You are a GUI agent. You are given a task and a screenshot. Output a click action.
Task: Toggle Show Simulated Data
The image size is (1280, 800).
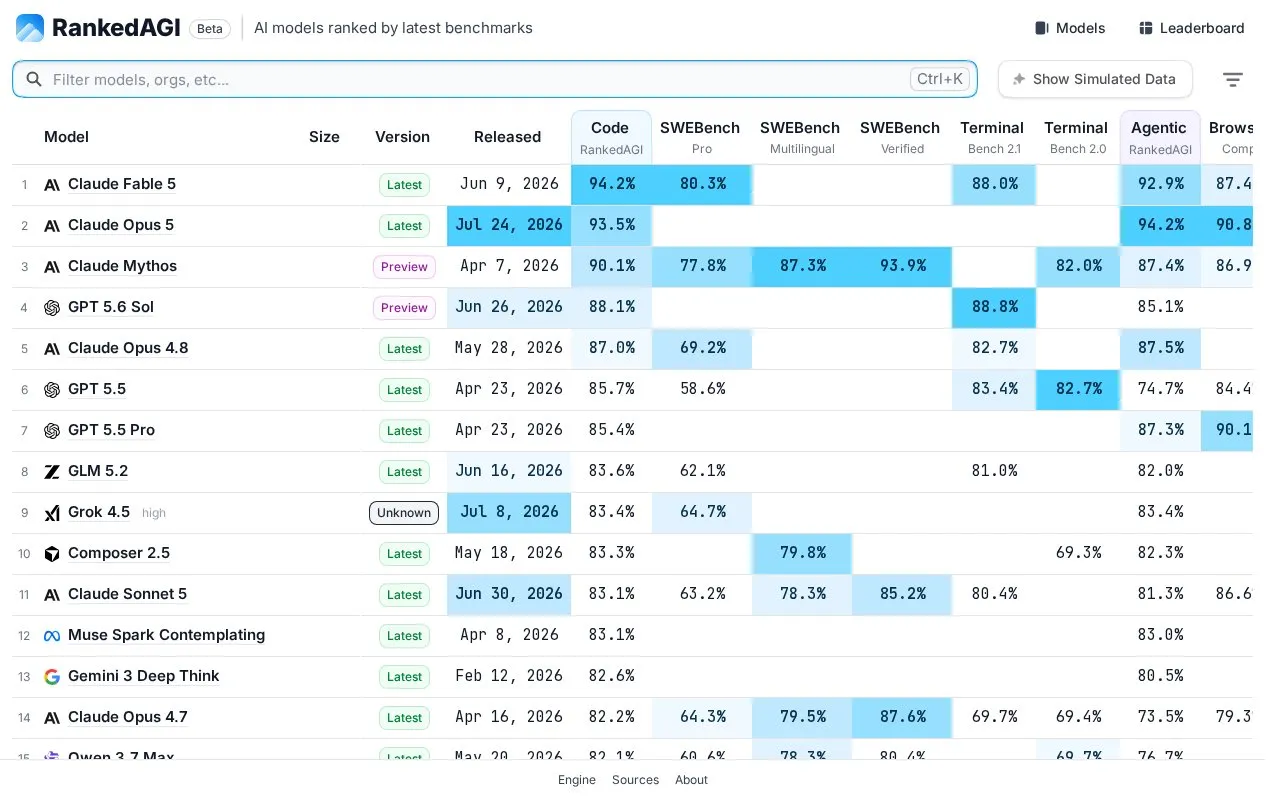coord(1095,79)
